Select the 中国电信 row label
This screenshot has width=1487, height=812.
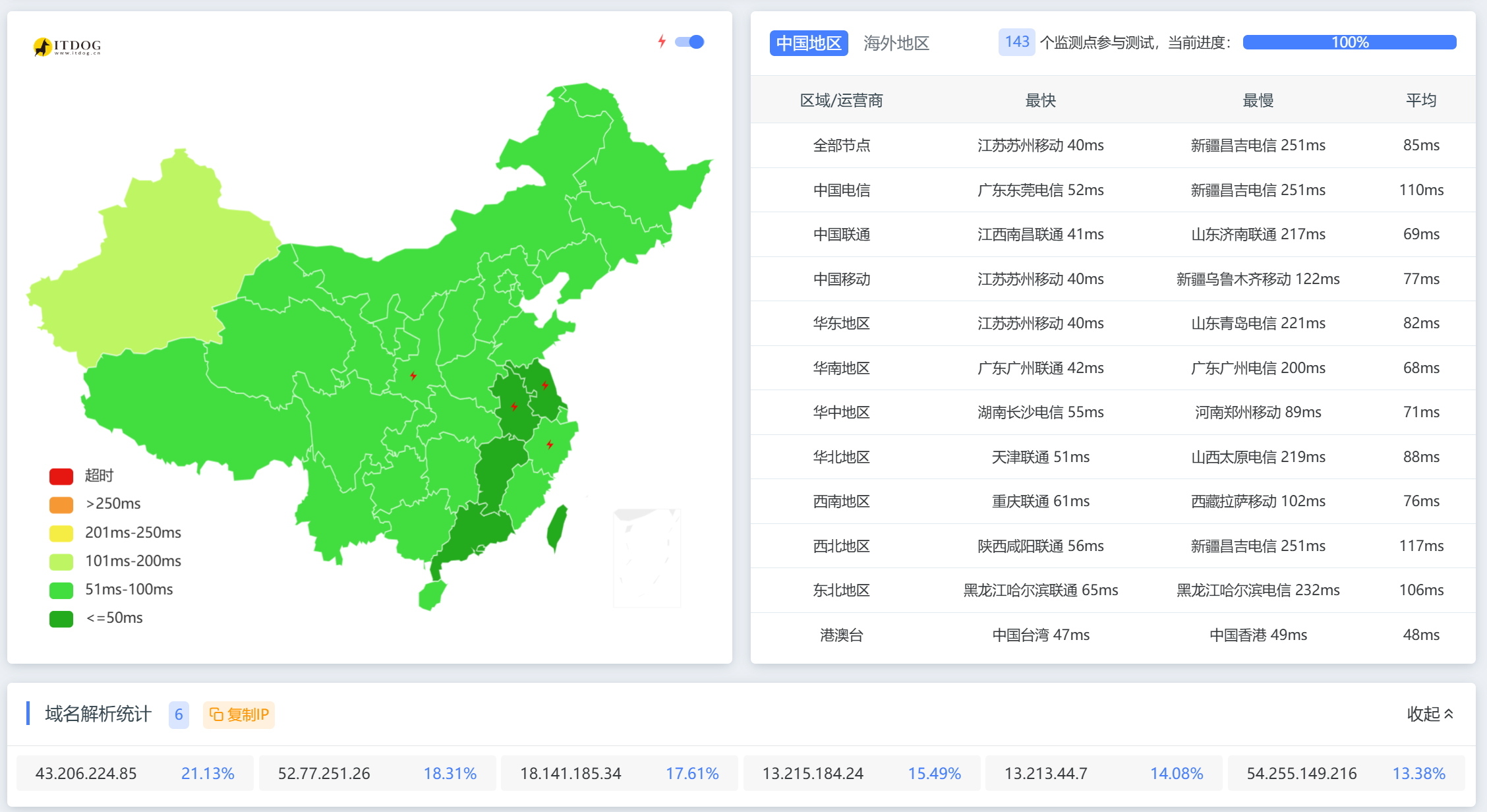click(x=841, y=190)
